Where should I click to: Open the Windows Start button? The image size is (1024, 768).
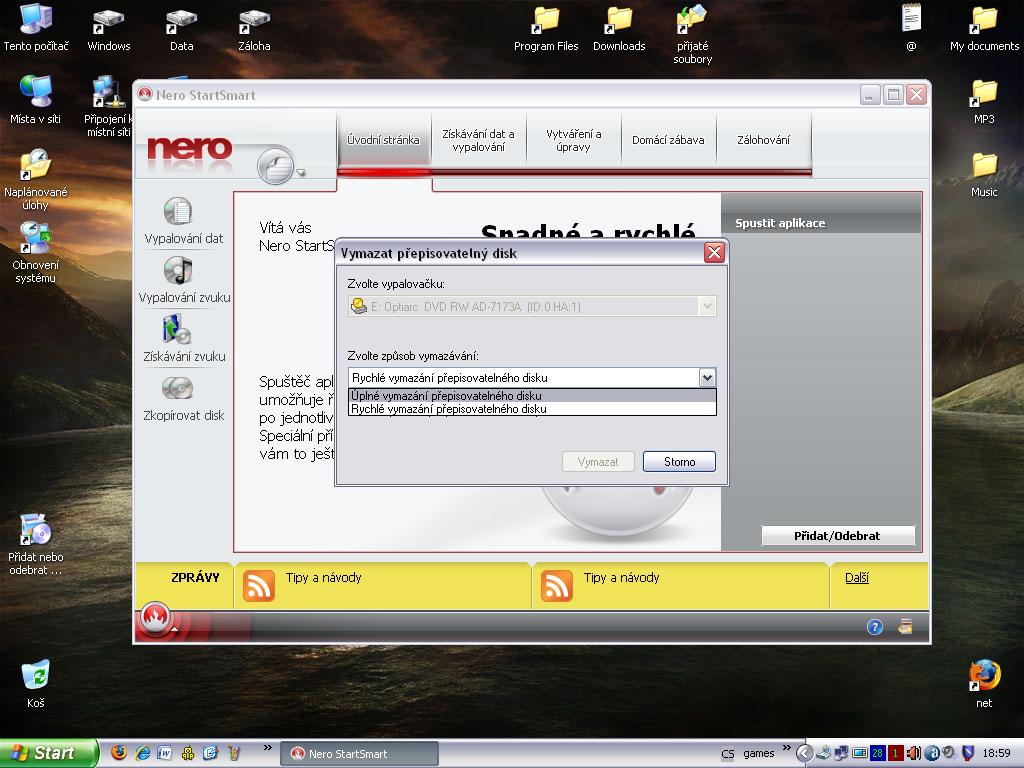coord(48,753)
